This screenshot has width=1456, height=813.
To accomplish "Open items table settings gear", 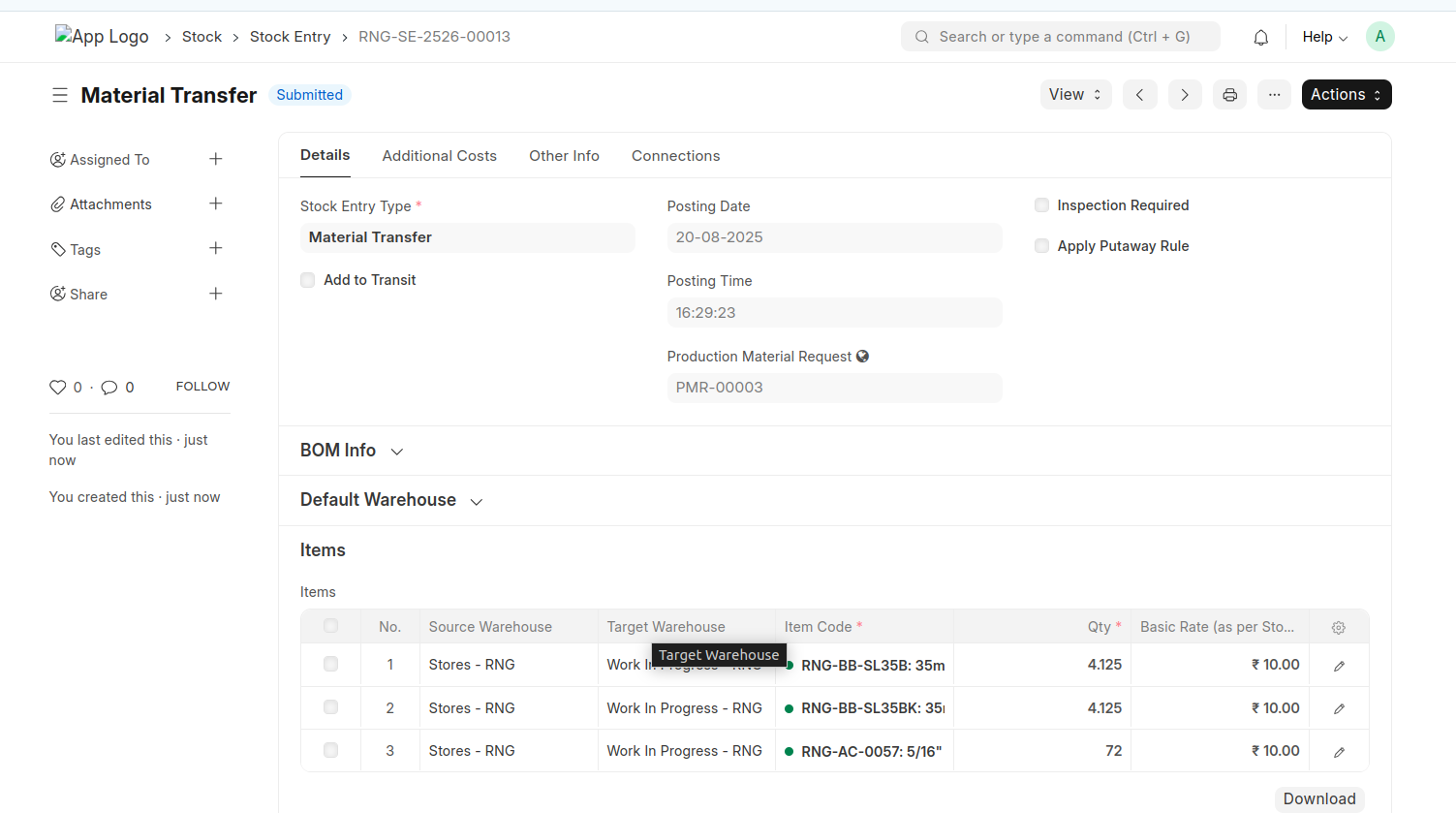I will point(1338,628).
